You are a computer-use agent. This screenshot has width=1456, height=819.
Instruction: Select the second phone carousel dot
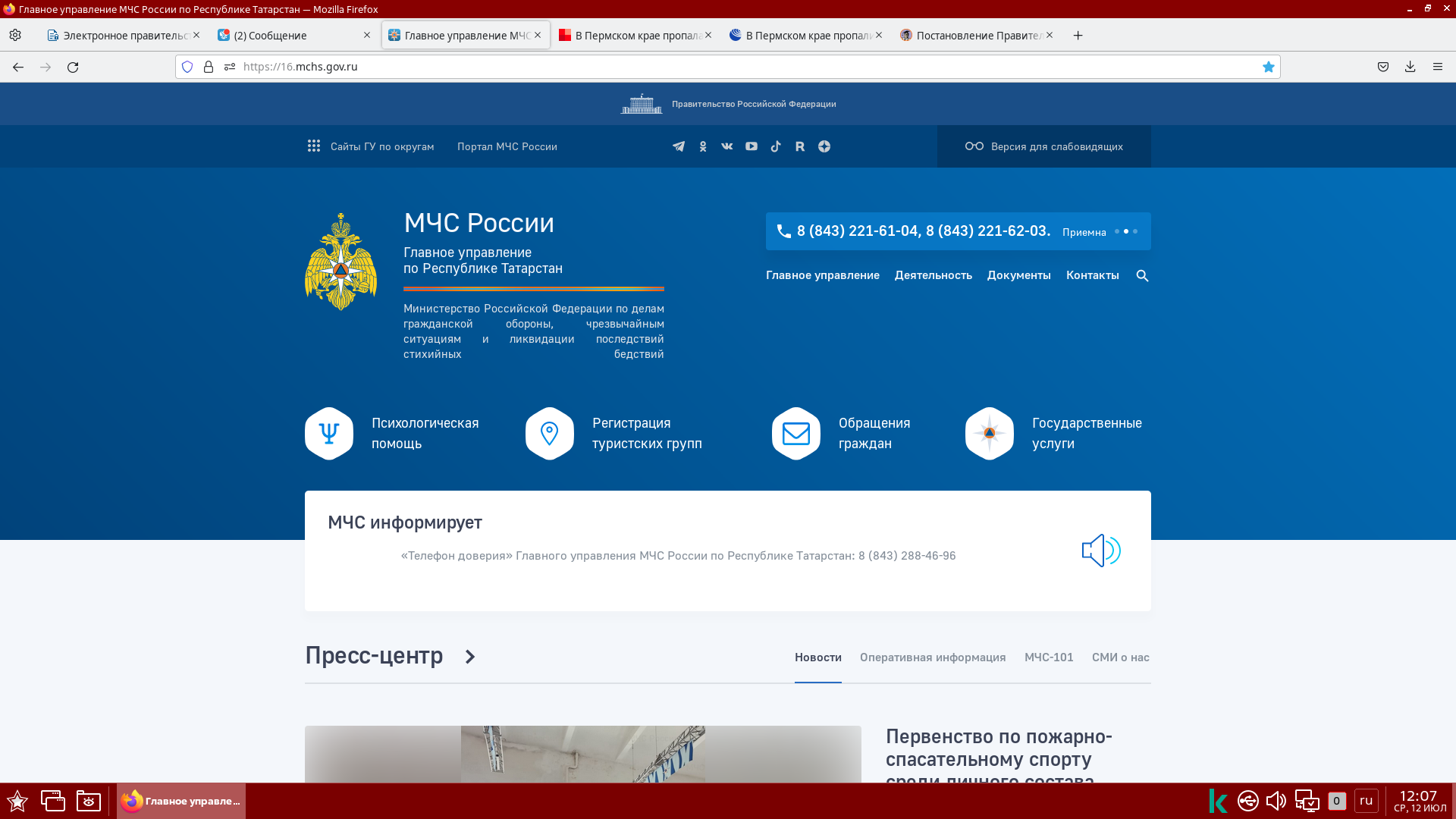(1126, 231)
